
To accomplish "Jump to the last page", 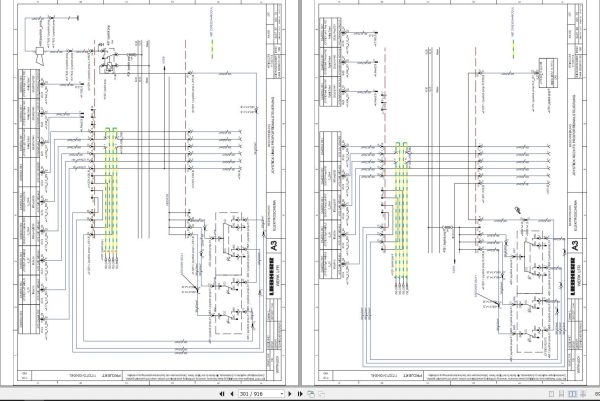I will [300, 394].
